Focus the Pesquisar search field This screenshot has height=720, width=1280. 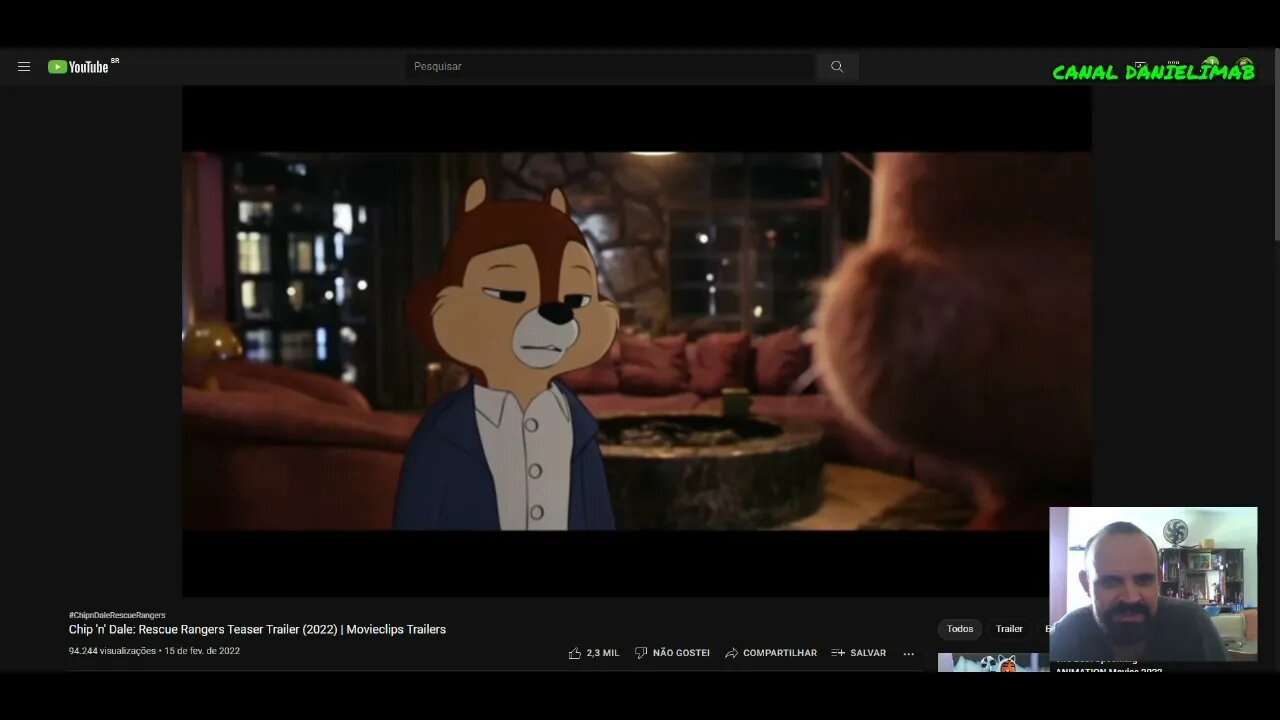pyautogui.click(x=610, y=66)
